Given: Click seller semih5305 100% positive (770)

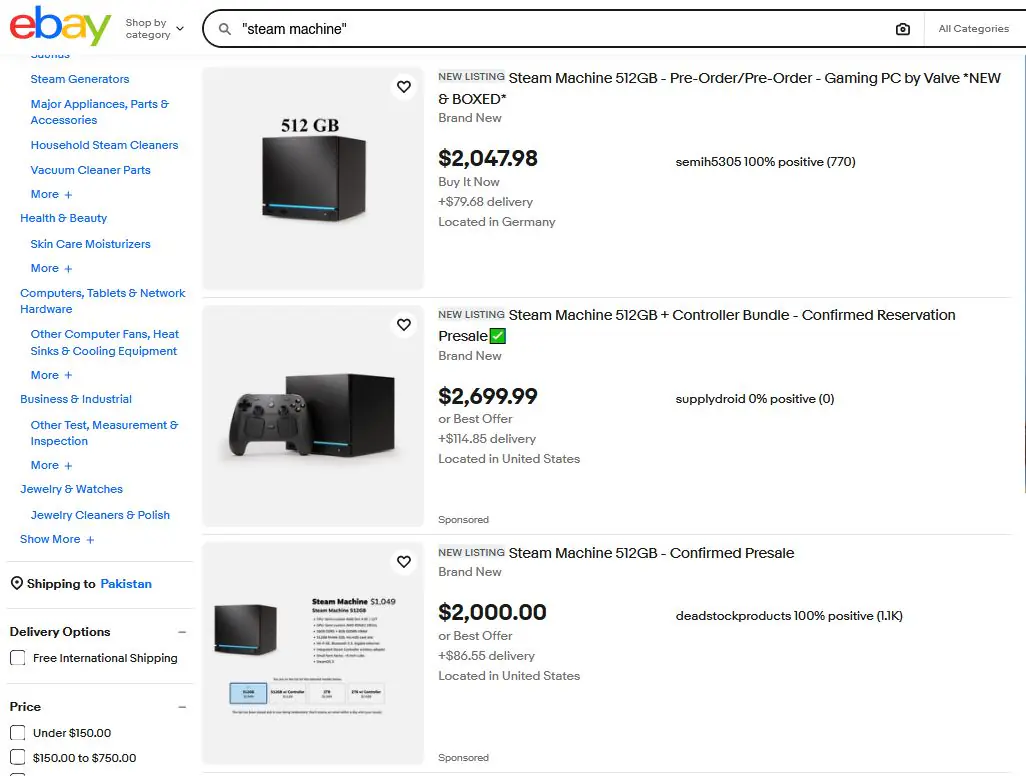Looking at the screenshot, I should pos(766,162).
